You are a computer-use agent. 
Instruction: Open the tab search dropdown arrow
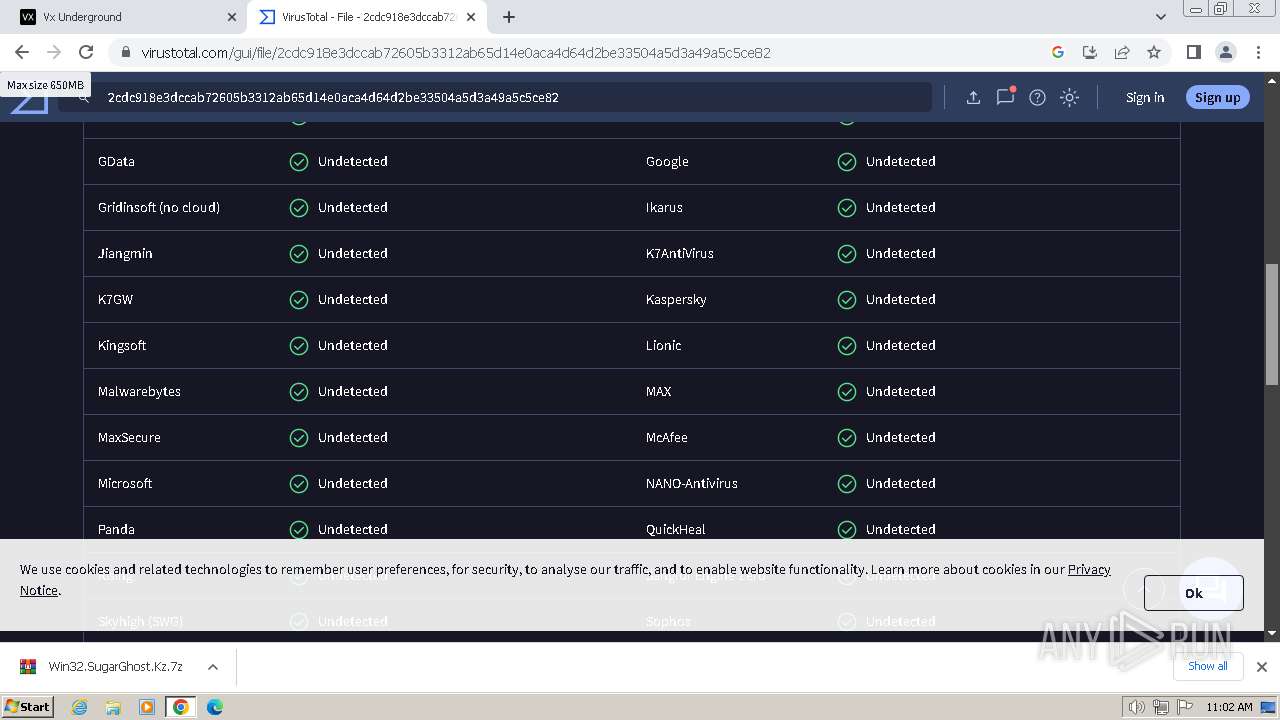click(1161, 17)
